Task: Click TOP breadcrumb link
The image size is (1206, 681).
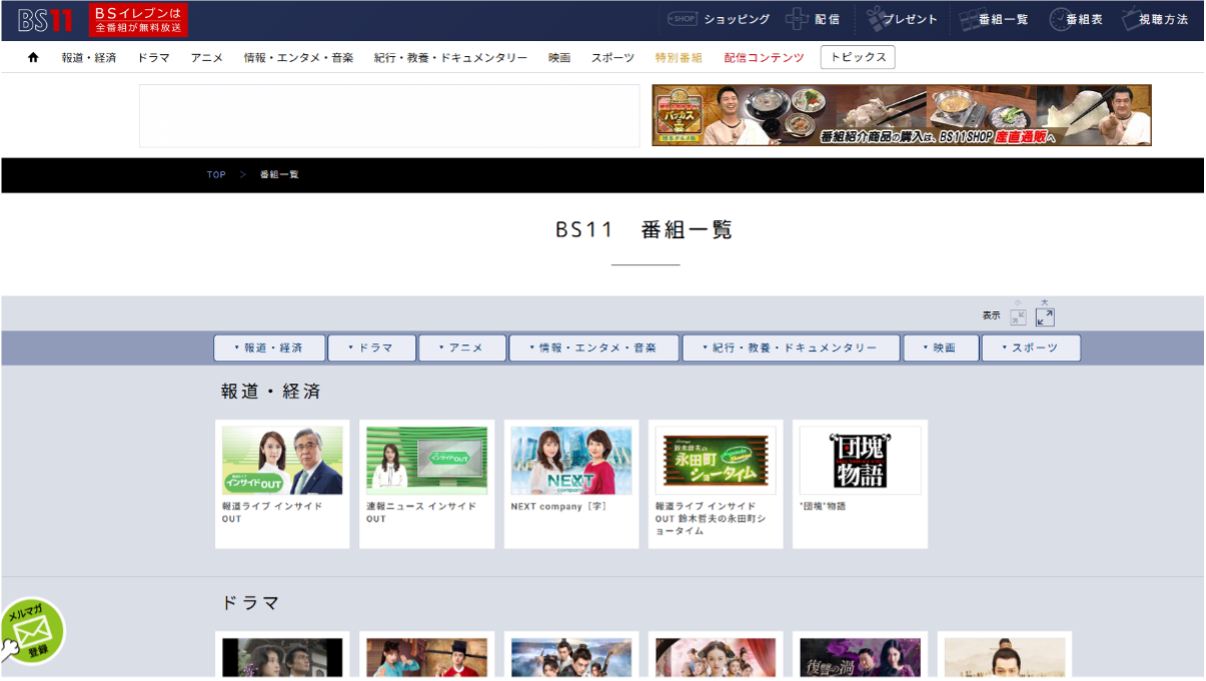Action: tap(216, 175)
